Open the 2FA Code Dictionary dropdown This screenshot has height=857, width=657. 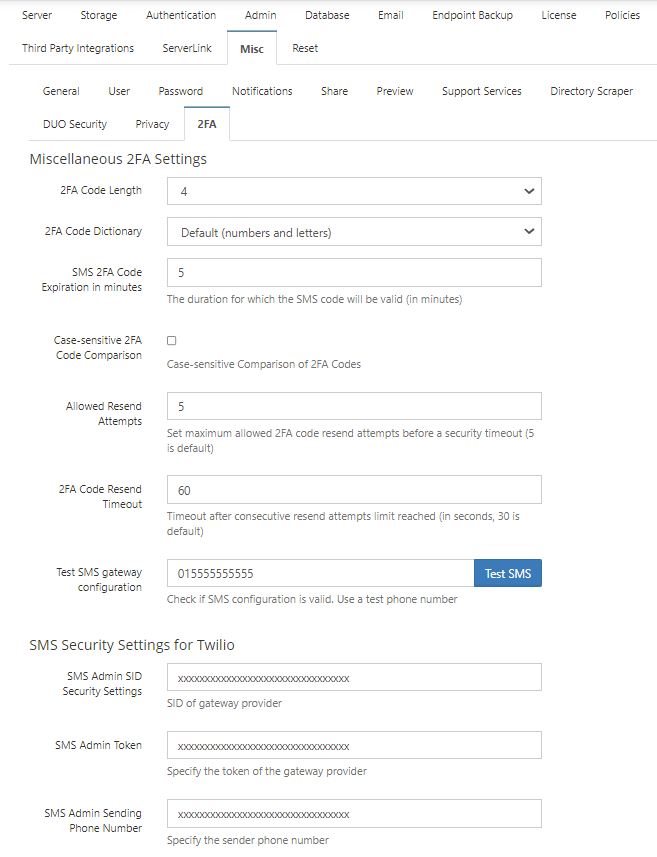pyautogui.click(x=354, y=232)
